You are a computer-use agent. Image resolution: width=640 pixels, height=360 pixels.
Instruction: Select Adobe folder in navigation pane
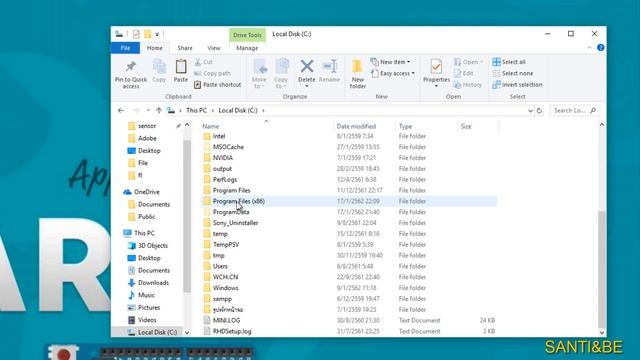pyautogui.click(x=147, y=138)
